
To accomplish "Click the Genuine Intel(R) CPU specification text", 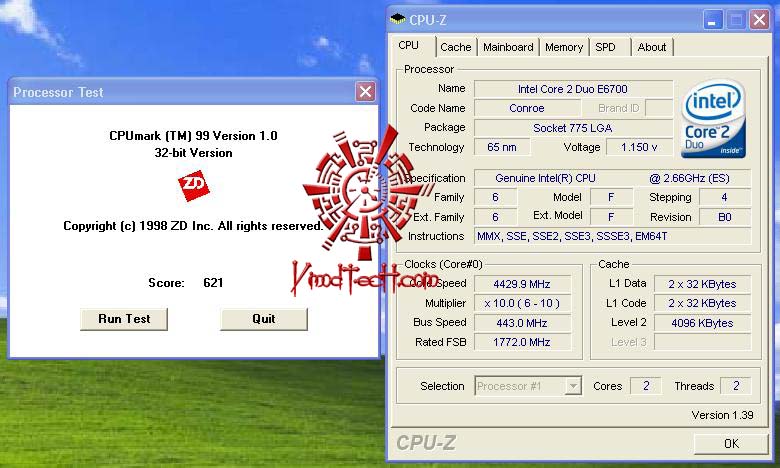I will [545, 178].
